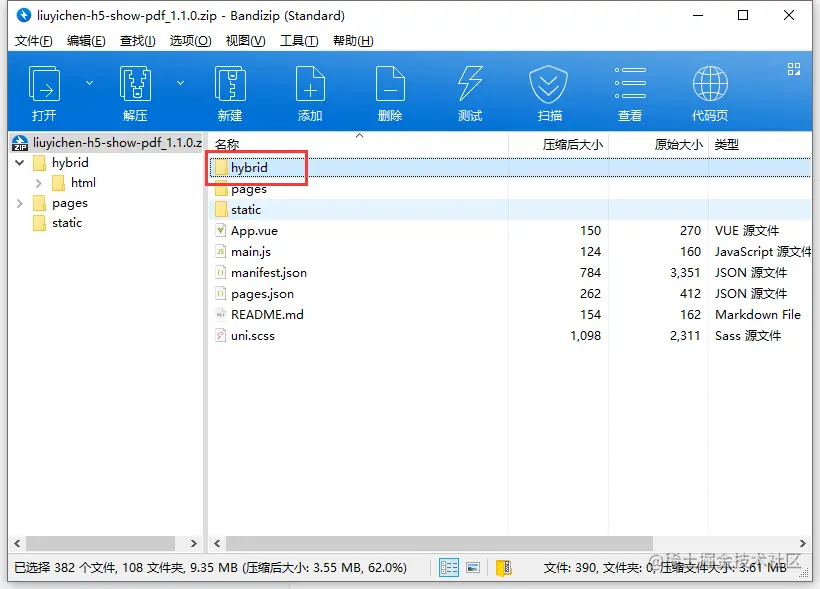This screenshot has width=820, height=589.
Task: Click the 新建 (New archive) toolbar icon
Action: pos(230,84)
